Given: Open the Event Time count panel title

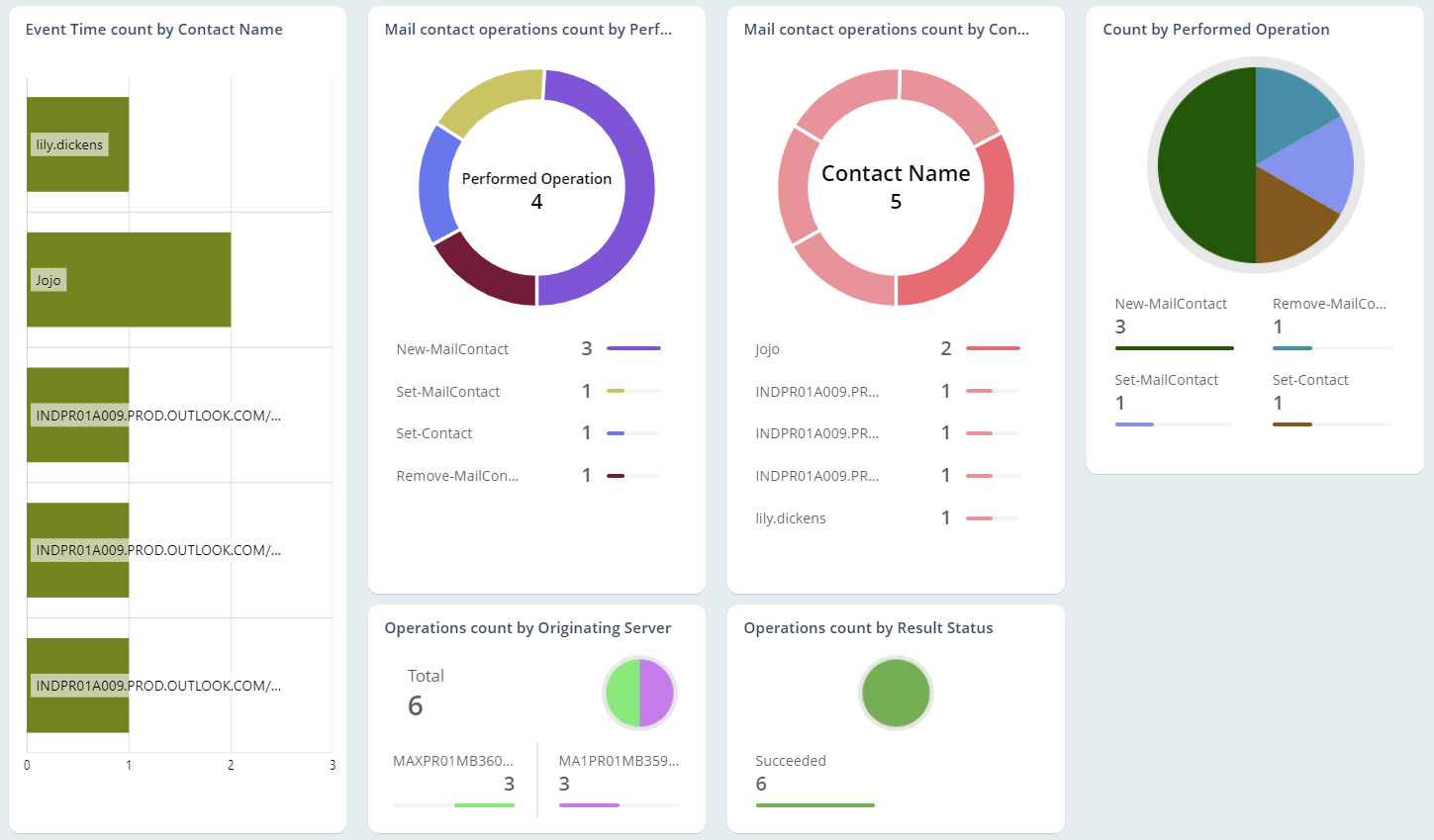Looking at the screenshot, I should [x=155, y=29].
